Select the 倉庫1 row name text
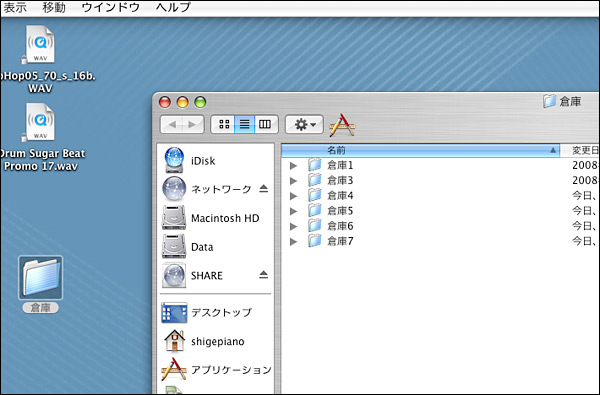Image resolution: width=600 pixels, height=395 pixels. pyautogui.click(x=340, y=165)
